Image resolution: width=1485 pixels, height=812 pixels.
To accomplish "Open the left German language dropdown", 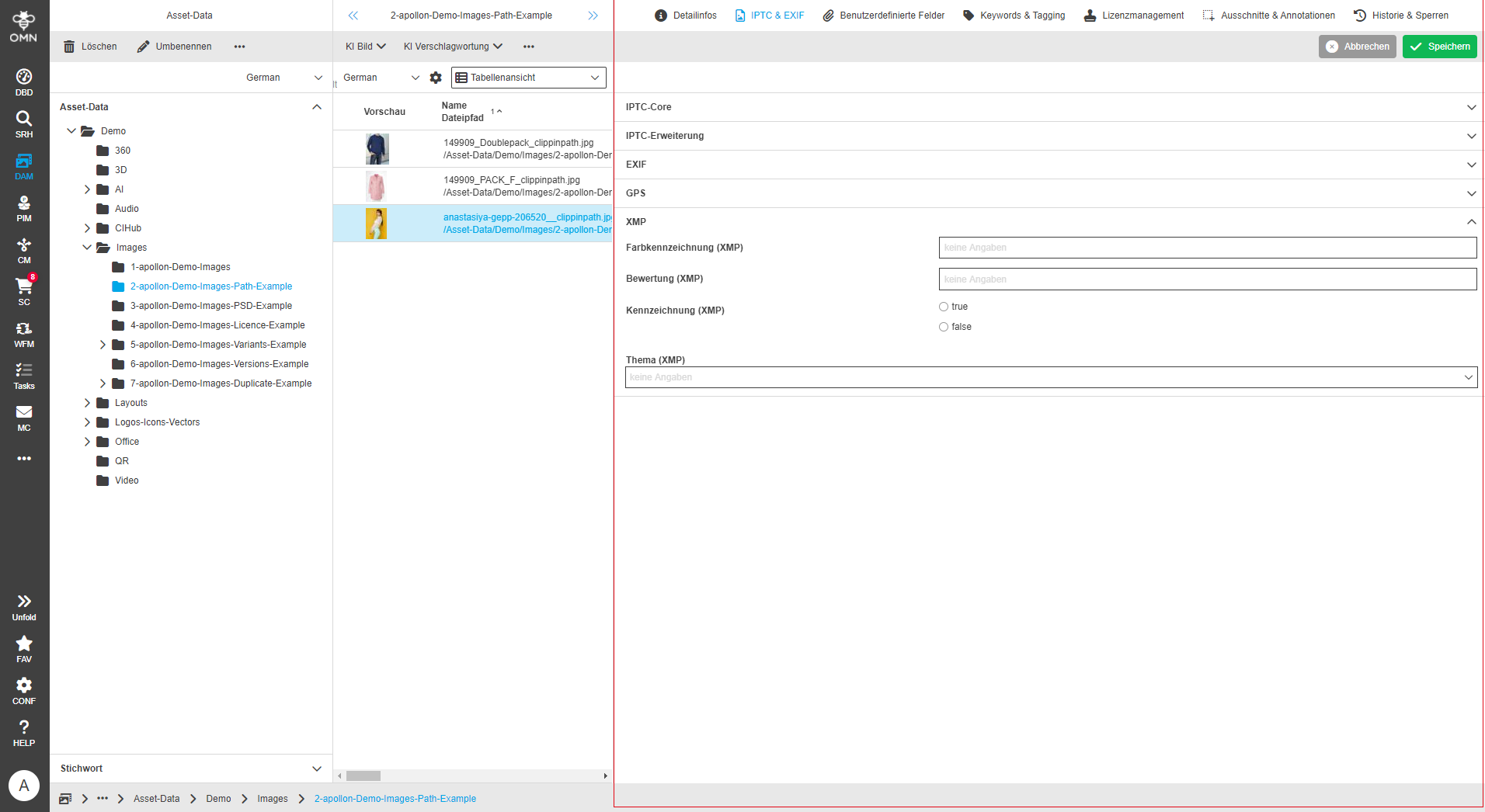I will (x=284, y=78).
